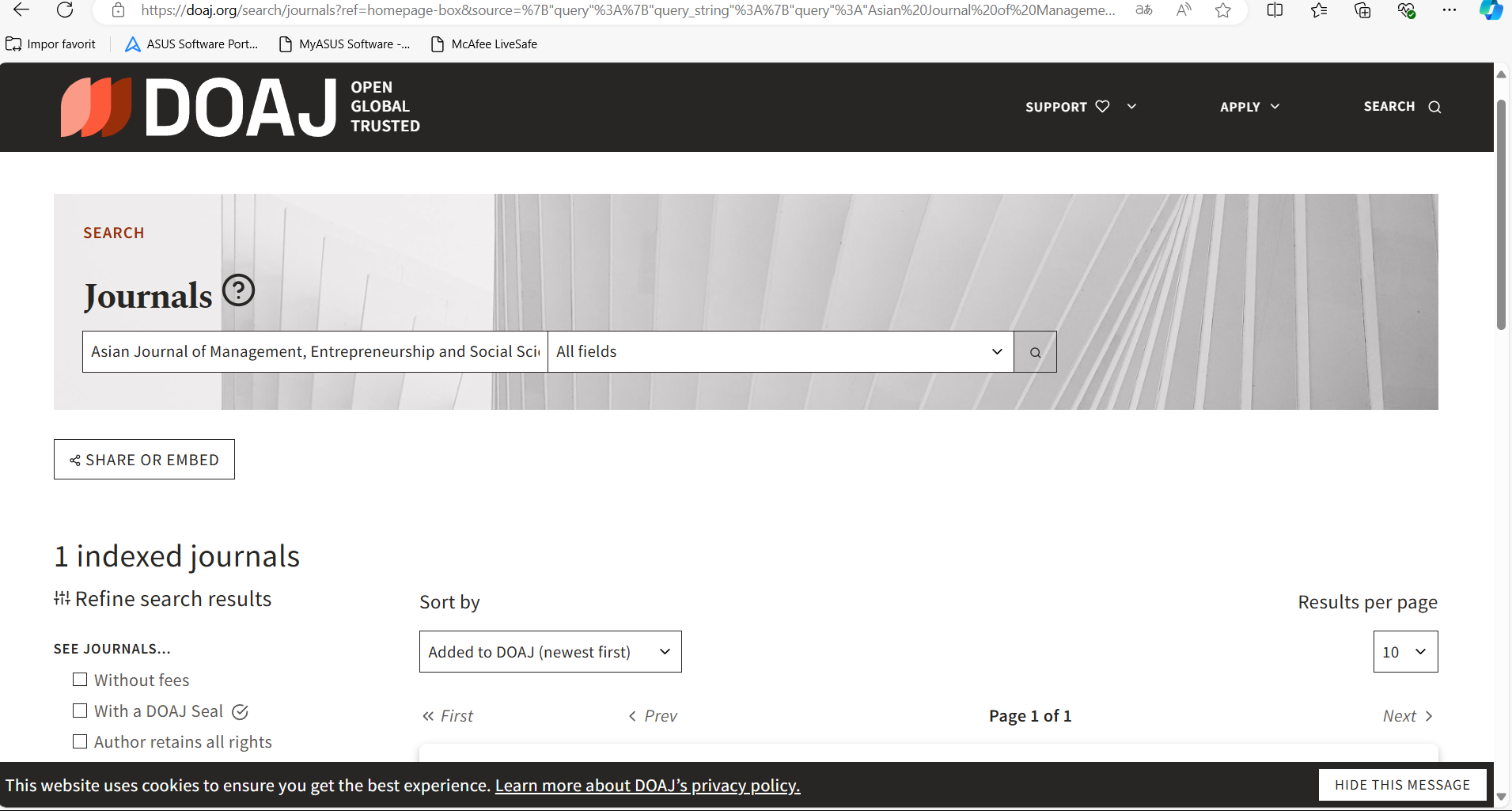Image resolution: width=1512 pixels, height=811 pixels.
Task: Open browser split screen icon
Action: [x=1275, y=10]
